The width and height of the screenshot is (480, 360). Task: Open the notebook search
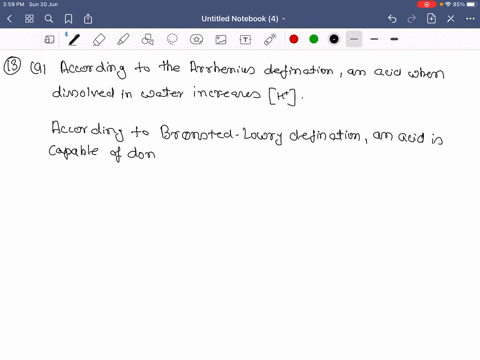49,19
